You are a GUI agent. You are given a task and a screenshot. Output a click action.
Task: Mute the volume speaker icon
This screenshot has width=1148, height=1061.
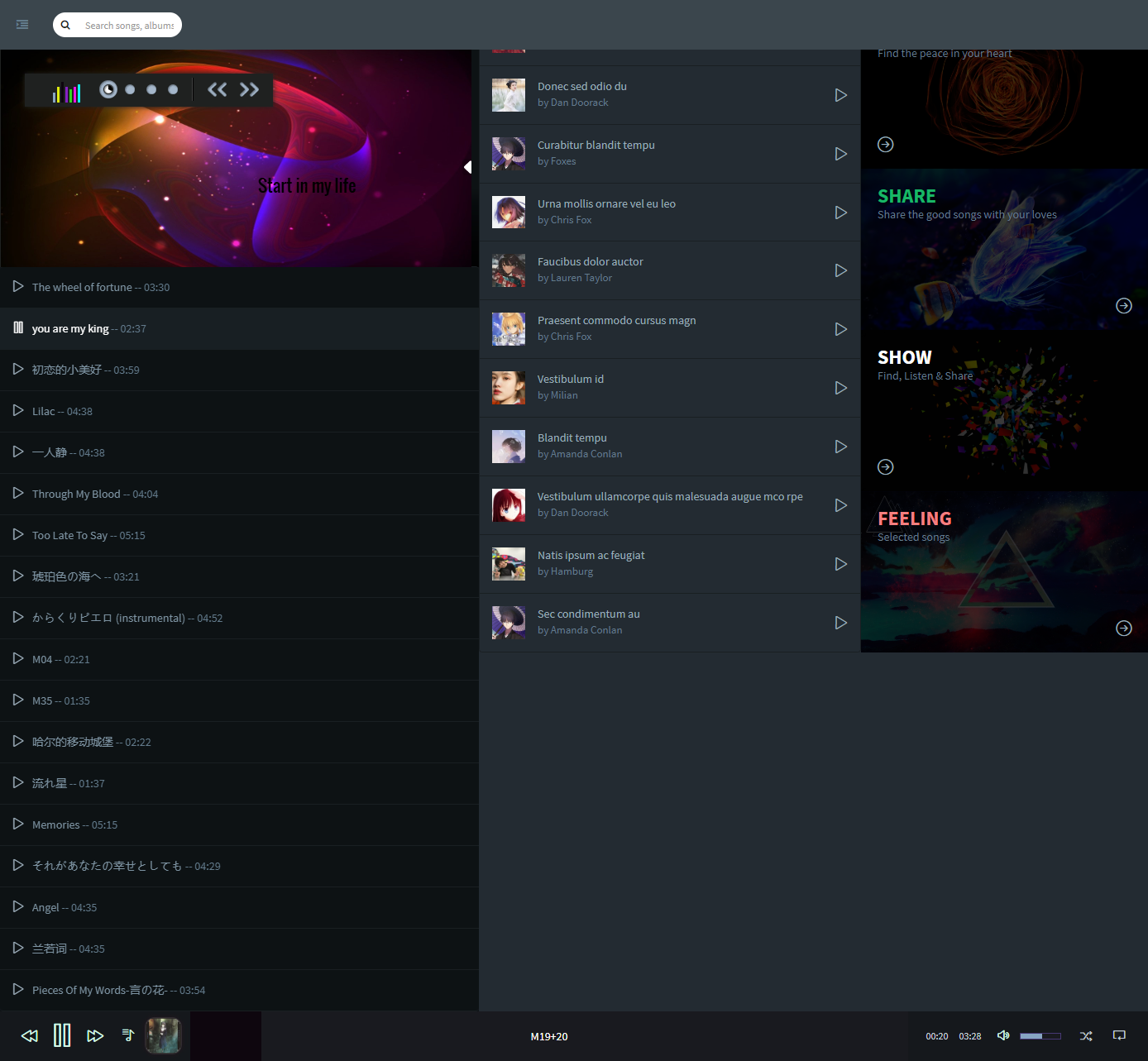[1003, 1035]
